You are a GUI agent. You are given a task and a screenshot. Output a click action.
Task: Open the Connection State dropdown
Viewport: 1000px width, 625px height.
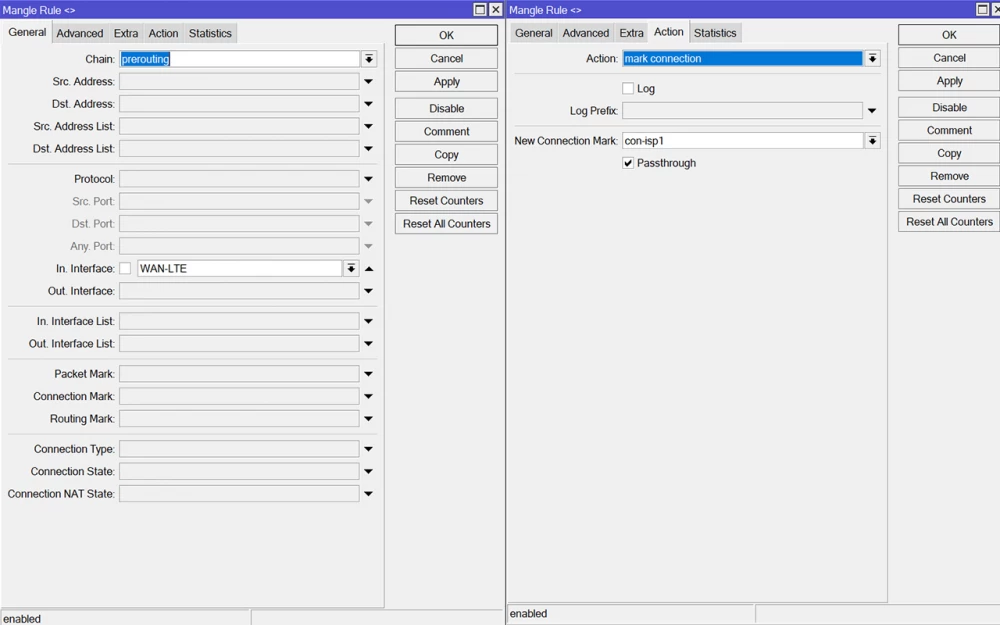368,471
